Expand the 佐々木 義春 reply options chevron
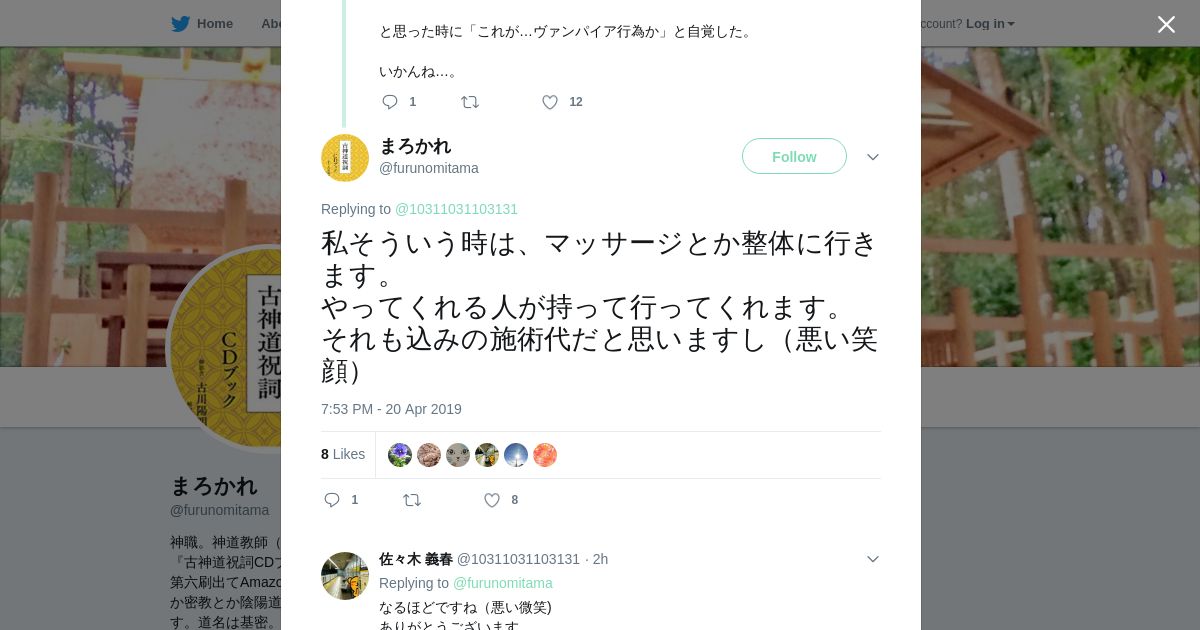 (873, 559)
